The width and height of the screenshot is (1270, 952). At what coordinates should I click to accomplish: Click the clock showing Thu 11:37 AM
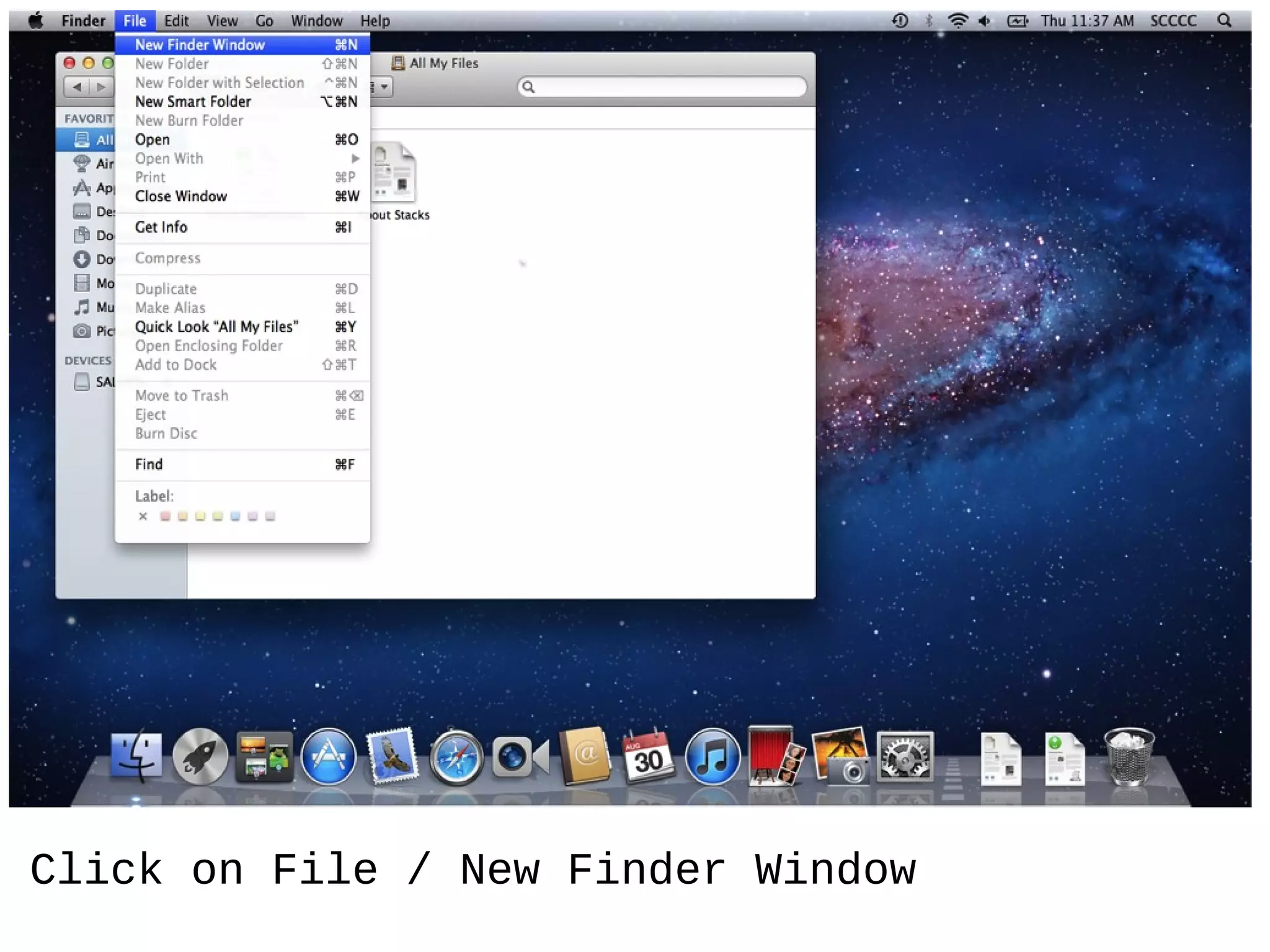tap(1087, 21)
